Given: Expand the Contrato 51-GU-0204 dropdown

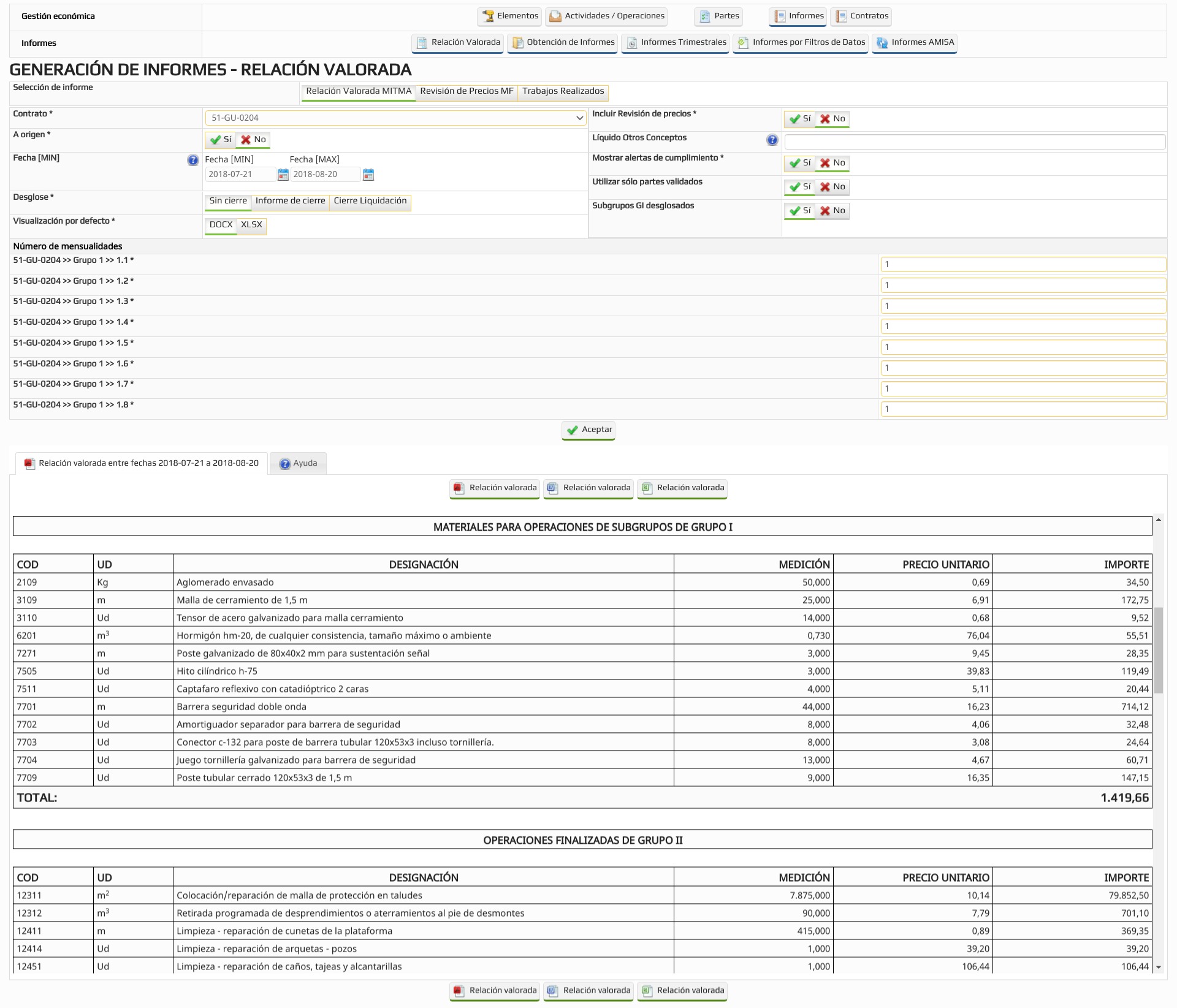Looking at the screenshot, I should pyautogui.click(x=395, y=118).
